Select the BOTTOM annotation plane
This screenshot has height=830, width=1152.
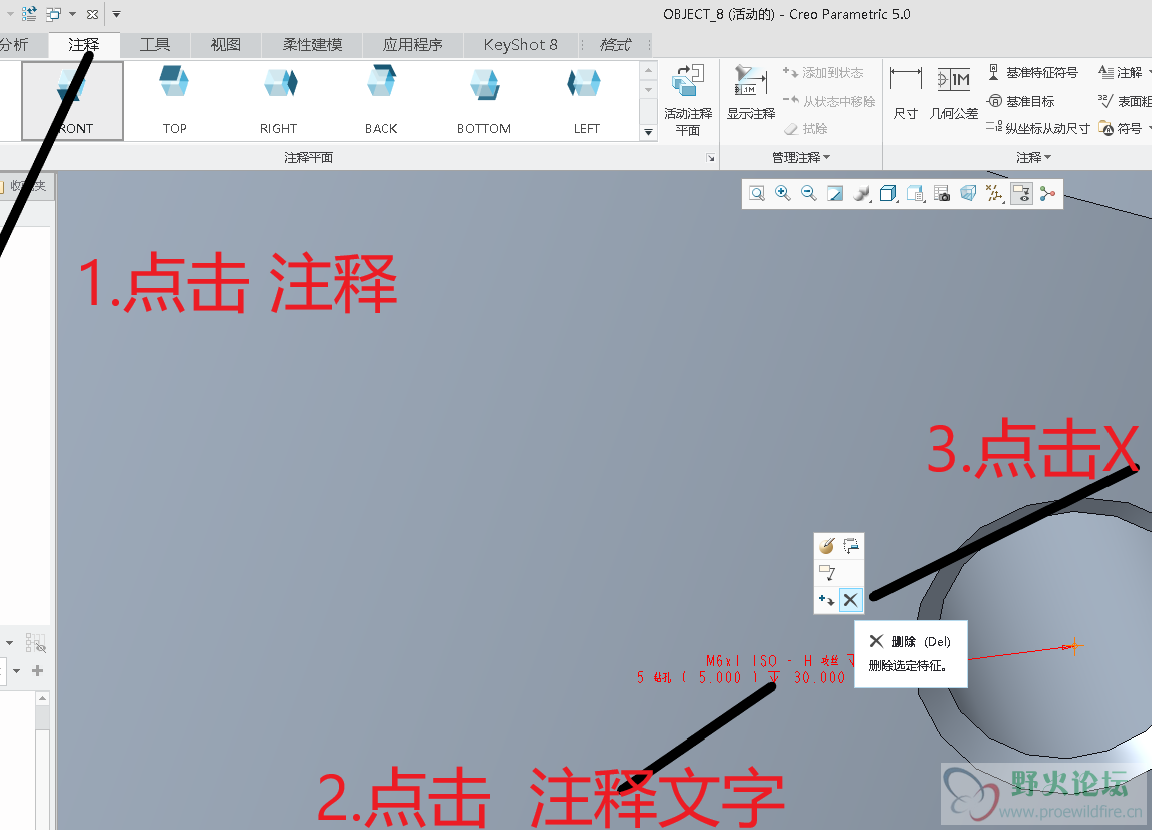tap(484, 101)
